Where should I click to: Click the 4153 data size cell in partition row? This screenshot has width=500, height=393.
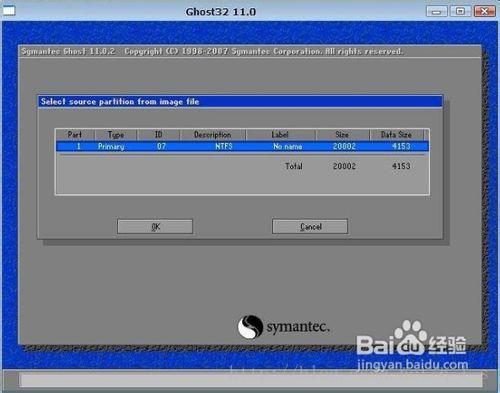401,146
